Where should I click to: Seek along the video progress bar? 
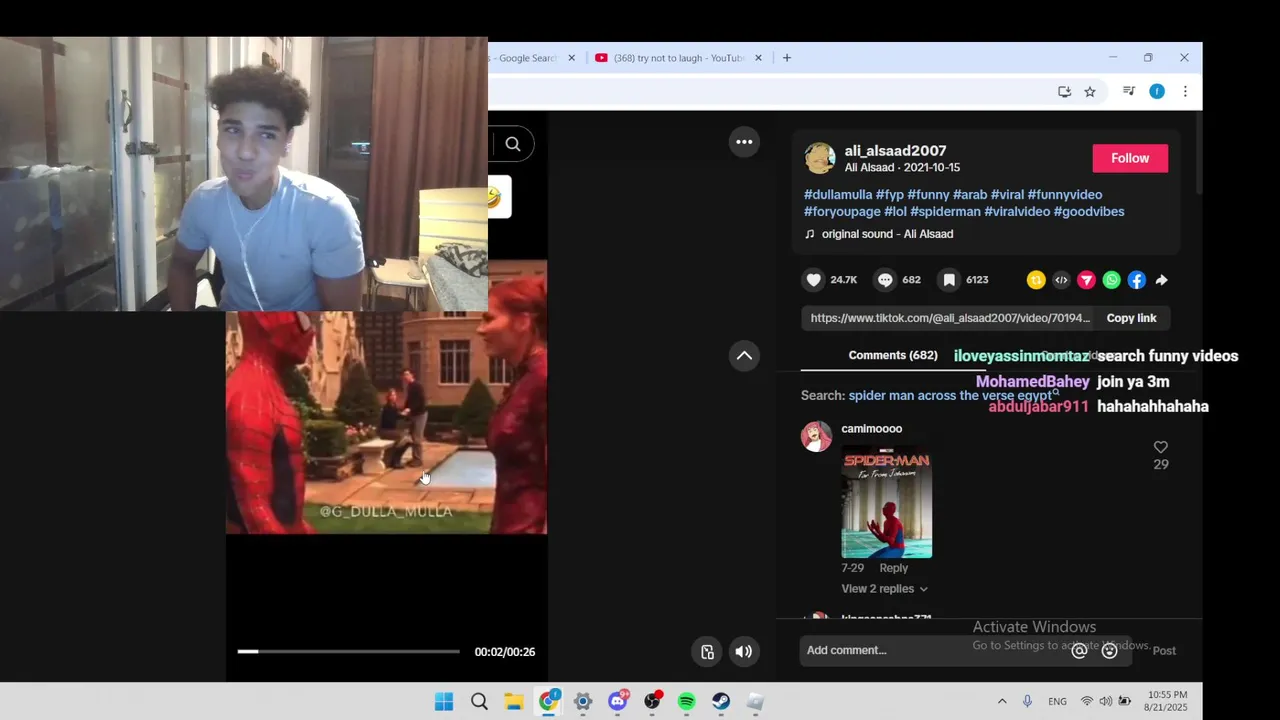coord(348,651)
